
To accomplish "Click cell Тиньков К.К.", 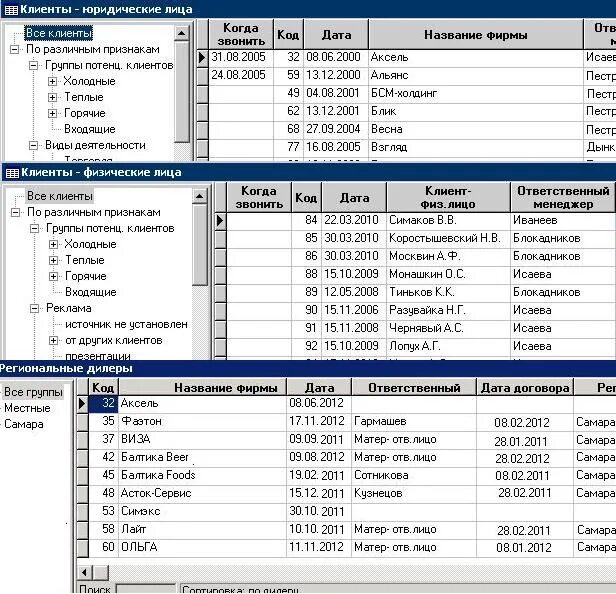I will click(448, 292).
